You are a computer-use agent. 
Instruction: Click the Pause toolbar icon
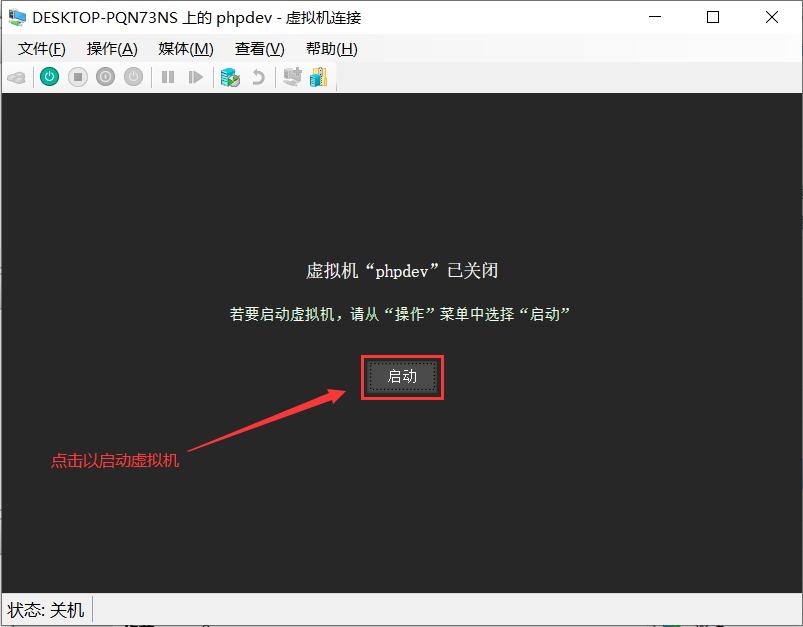pyautogui.click(x=168, y=76)
